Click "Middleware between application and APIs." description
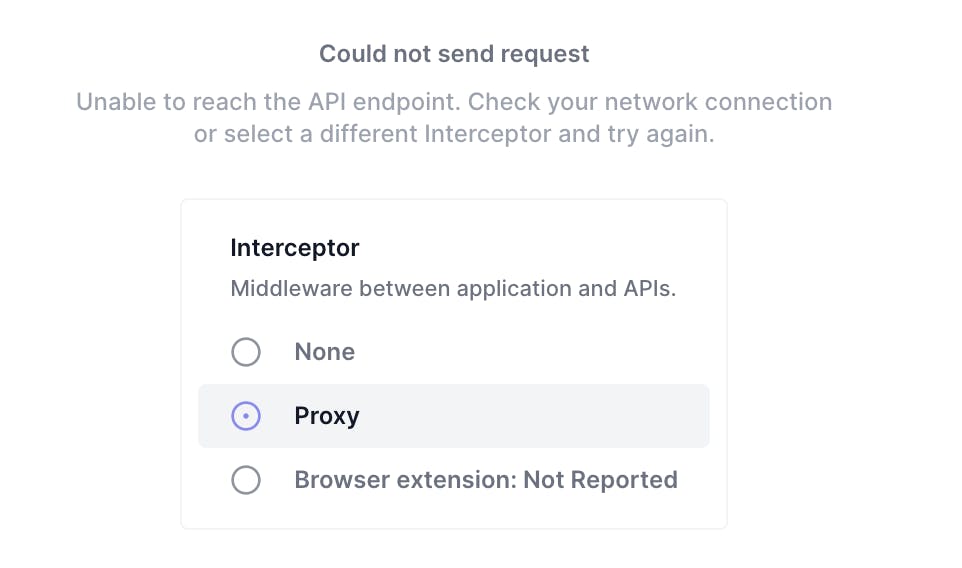The width and height of the screenshot is (962, 568). click(x=454, y=290)
